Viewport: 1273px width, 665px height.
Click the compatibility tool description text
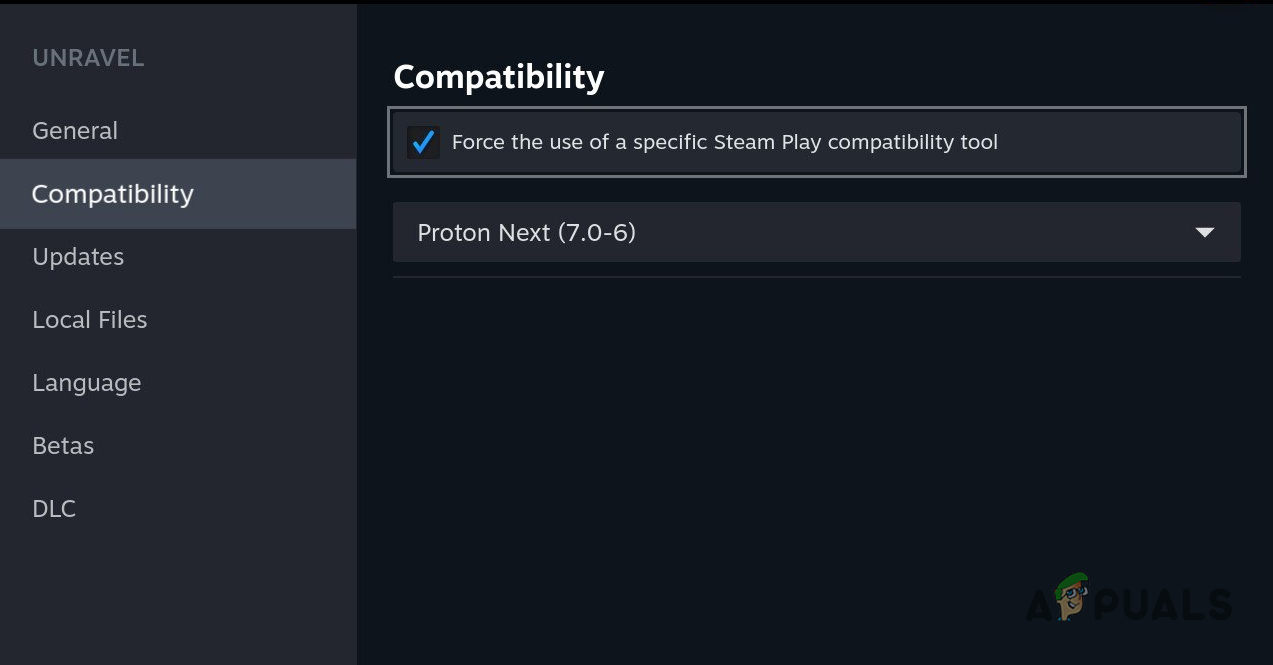[x=723, y=142]
